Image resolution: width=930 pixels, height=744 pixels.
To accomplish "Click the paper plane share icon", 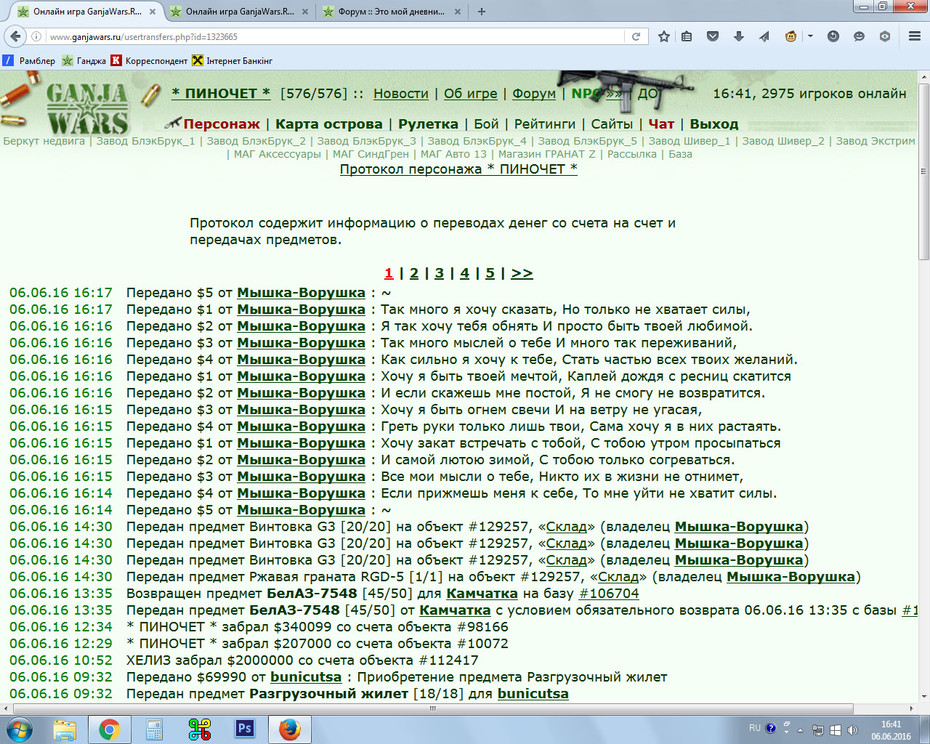I will 764,36.
